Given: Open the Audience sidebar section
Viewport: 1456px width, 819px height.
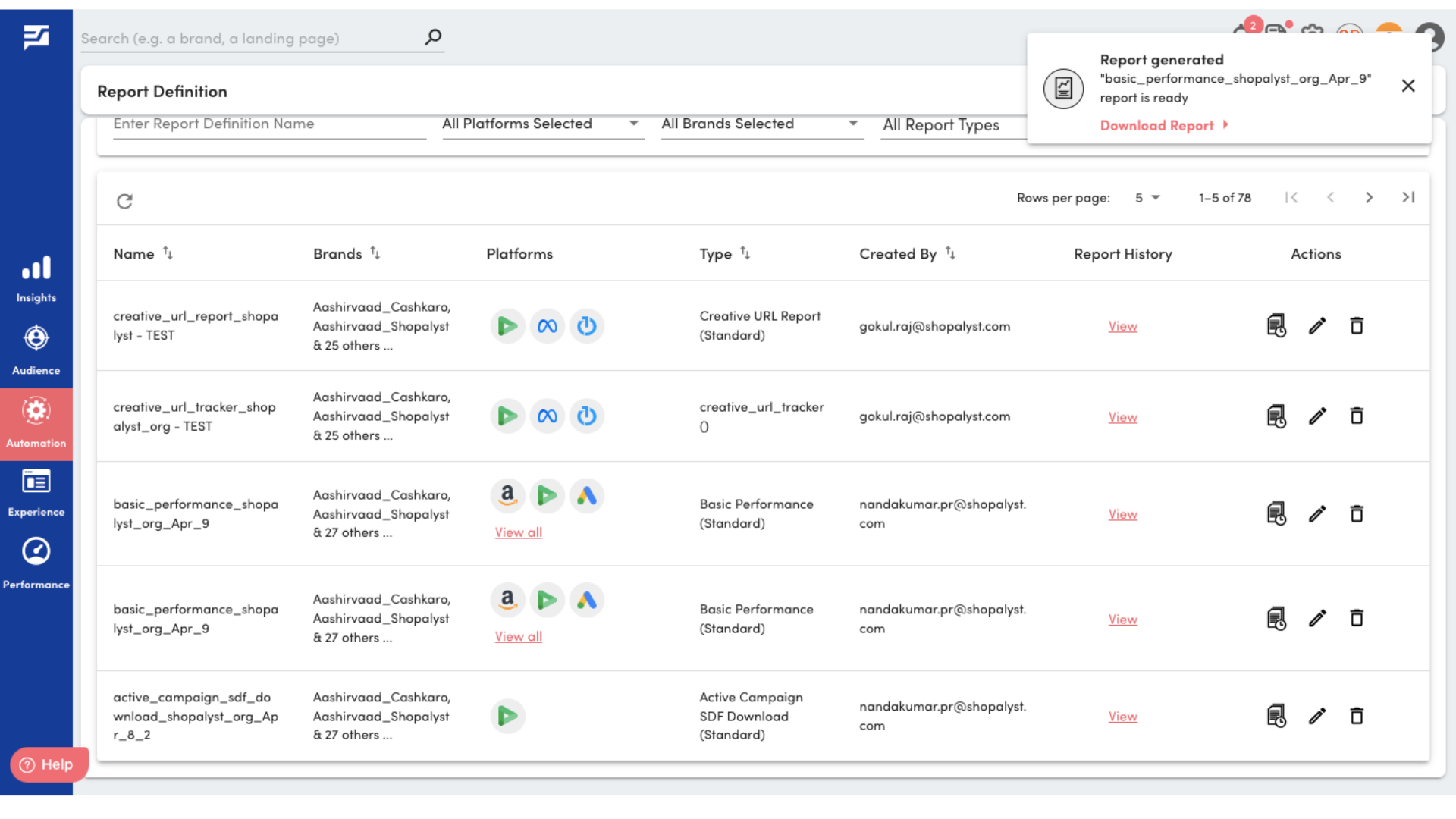Looking at the screenshot, I should point(36,350).
